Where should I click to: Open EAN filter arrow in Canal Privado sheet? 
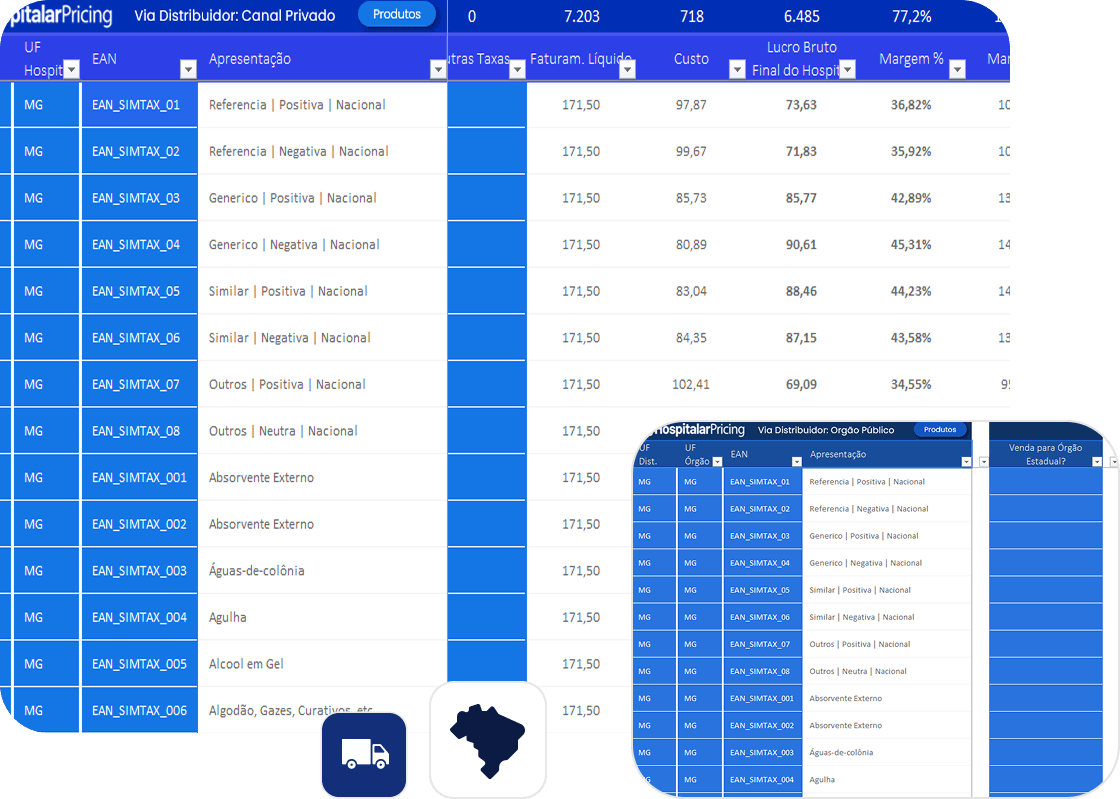(x=188, y=70)
